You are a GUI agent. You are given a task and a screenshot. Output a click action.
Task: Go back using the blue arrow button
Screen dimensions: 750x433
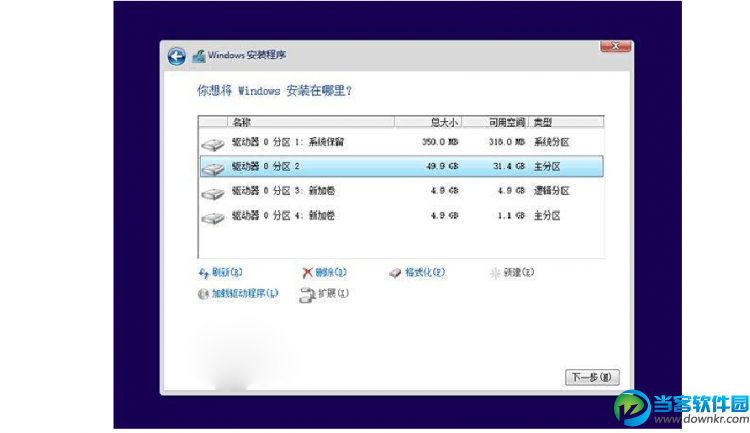point(176,56)
